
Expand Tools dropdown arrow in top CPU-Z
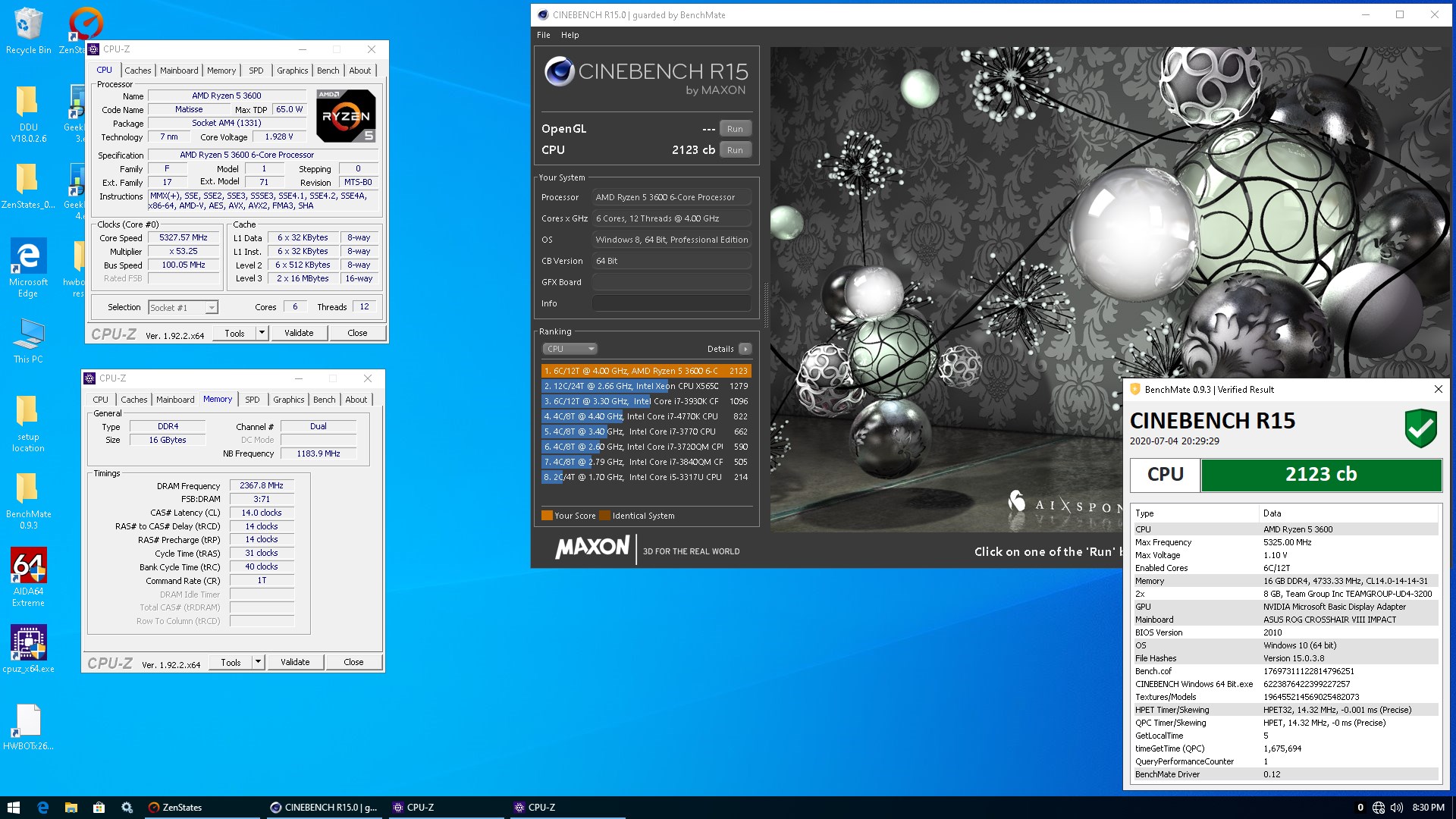click(x=262, y=333)
